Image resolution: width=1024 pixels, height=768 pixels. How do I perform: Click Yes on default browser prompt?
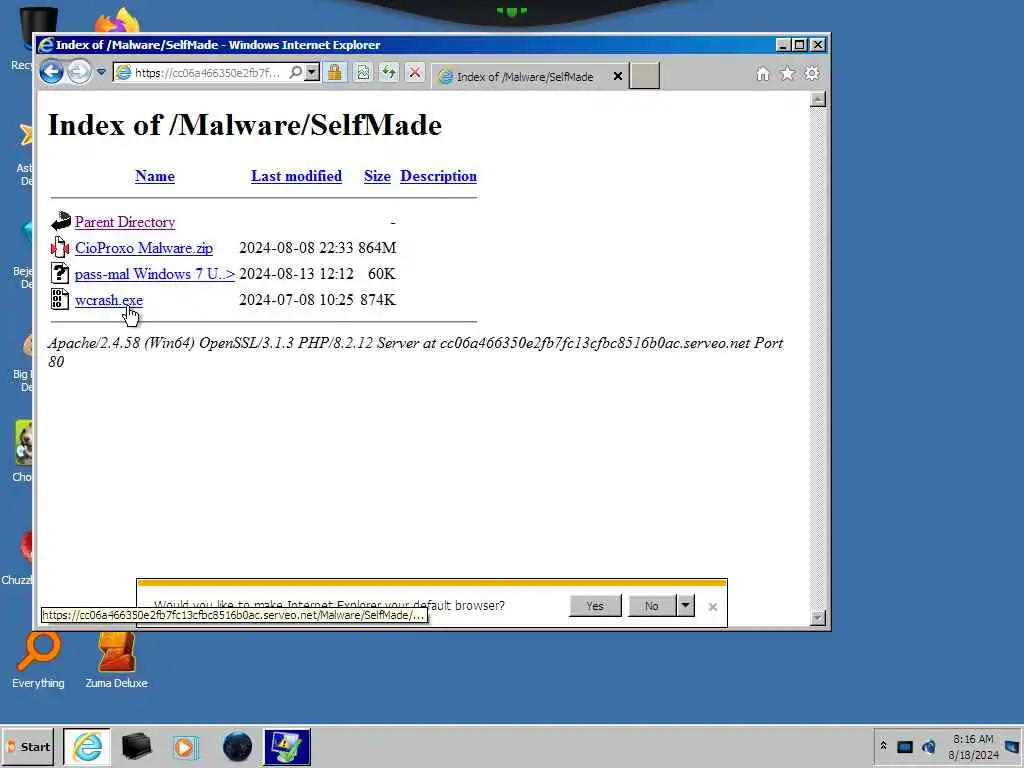(x=595, y=606)
